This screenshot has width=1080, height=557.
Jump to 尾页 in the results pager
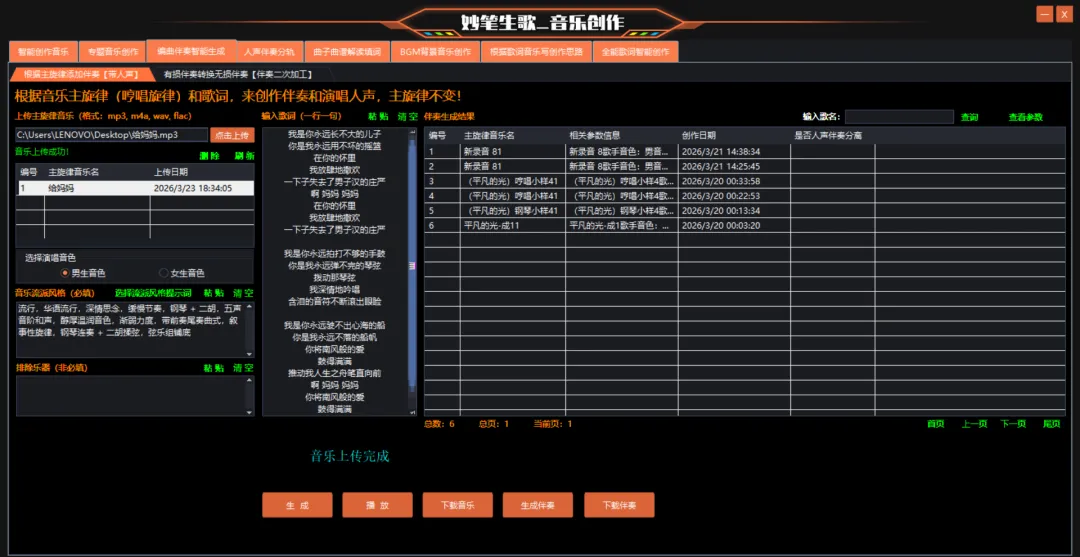coord(1051,423)
